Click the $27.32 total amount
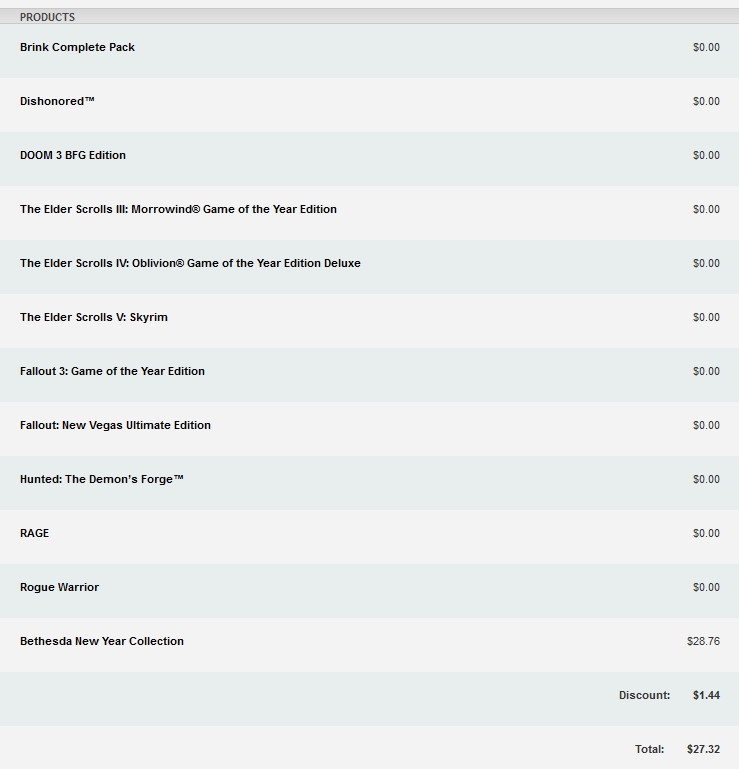This screenshot has height=769, width=739. pyautogui.click(x=703, y=749)
